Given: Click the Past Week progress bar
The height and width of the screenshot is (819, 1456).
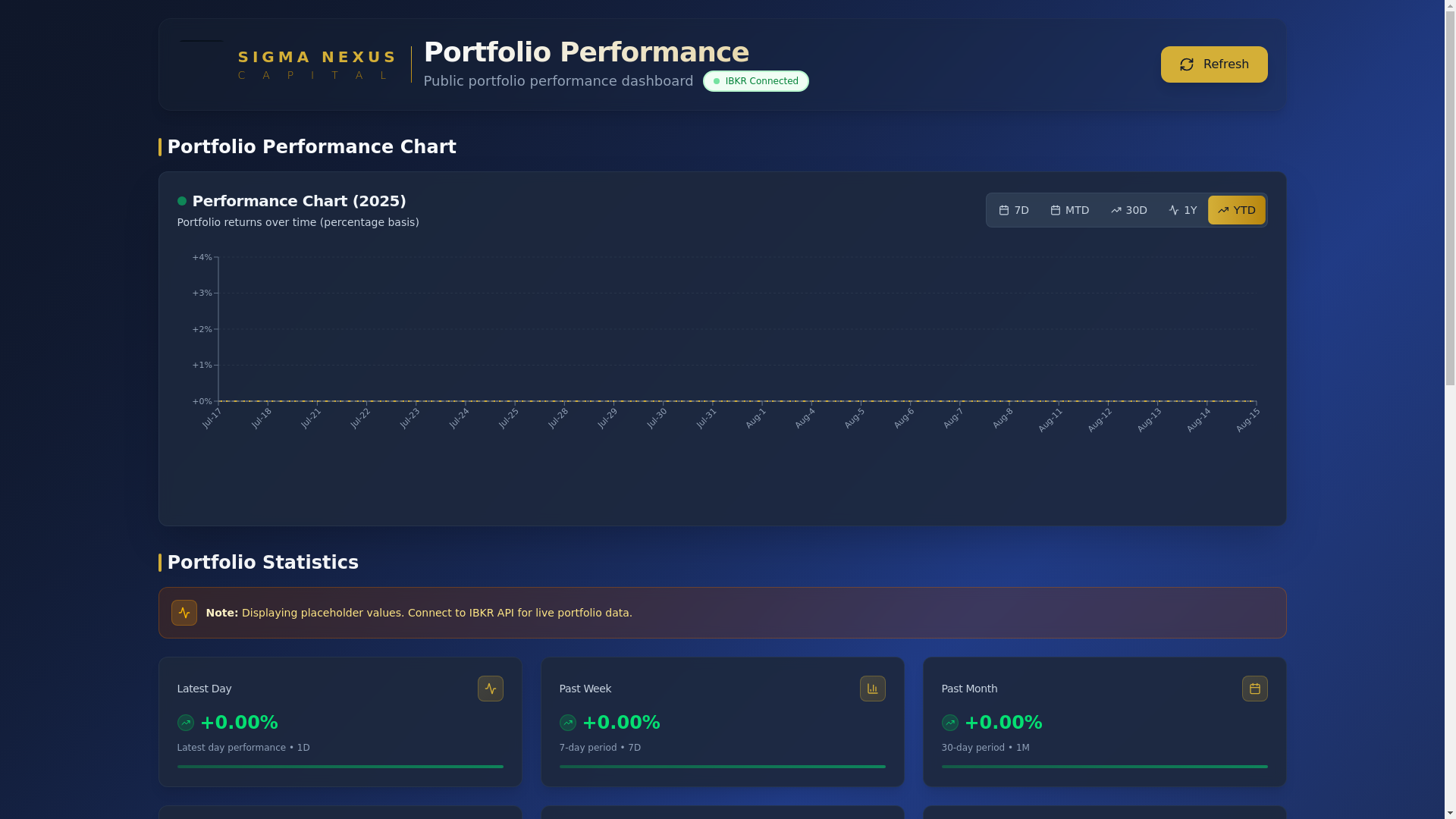Looking at the screenshot, I should pos(722,767).
